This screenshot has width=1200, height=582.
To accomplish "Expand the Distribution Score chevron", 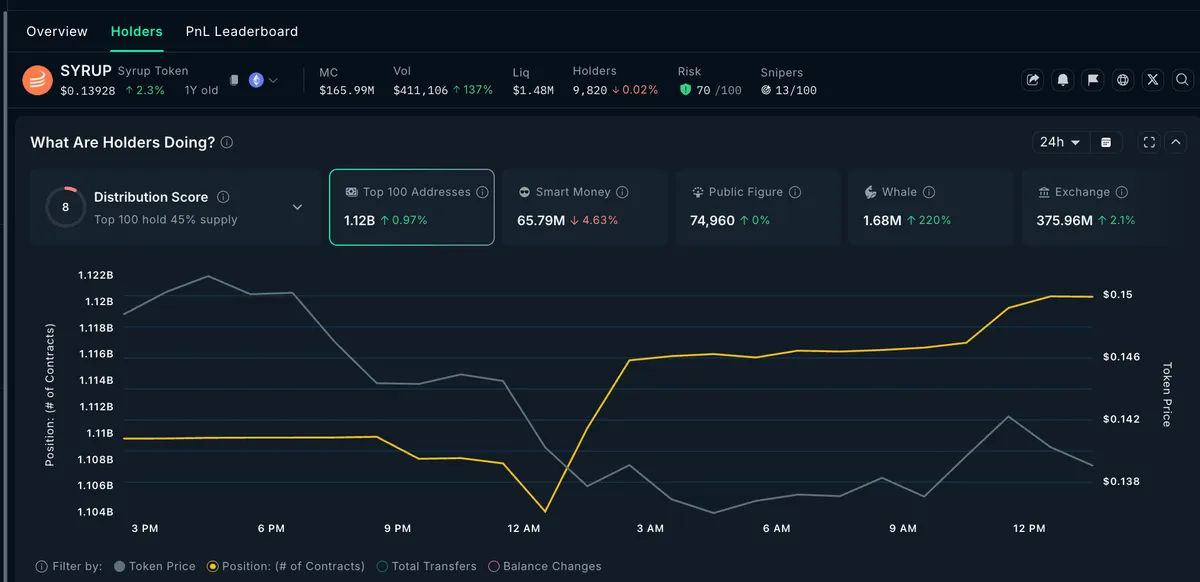I will pos(297,207).
